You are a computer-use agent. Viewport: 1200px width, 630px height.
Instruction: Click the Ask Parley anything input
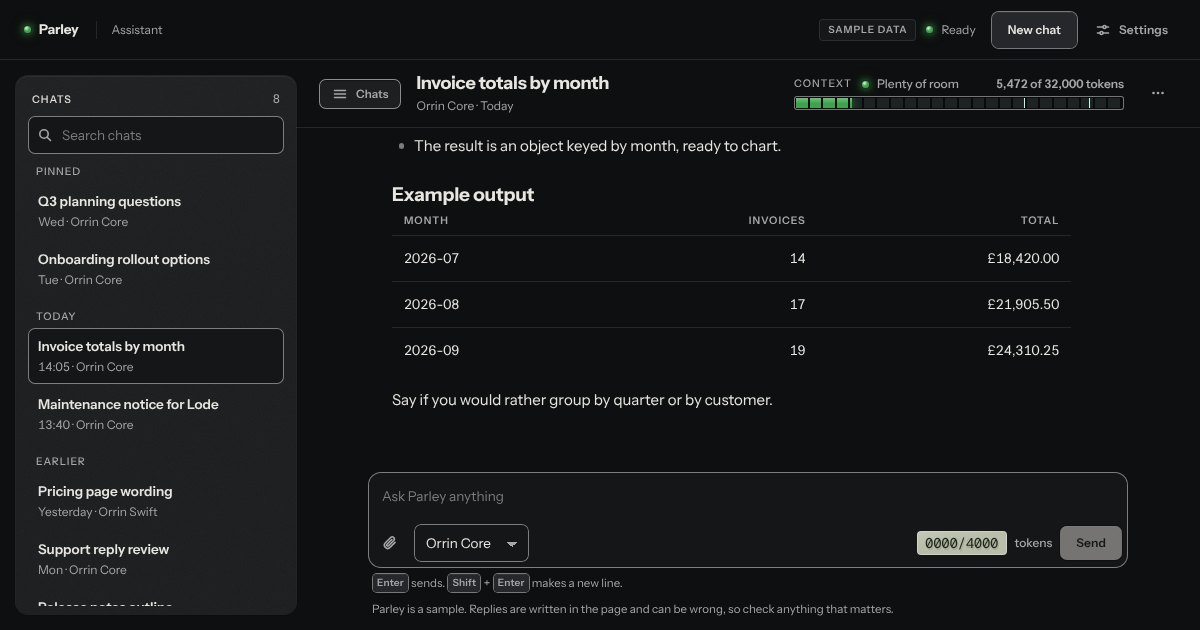coord(747,496)
